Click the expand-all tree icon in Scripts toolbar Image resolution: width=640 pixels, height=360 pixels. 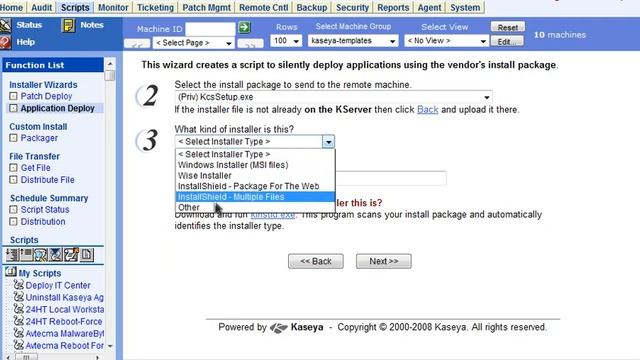click(12, 255)
